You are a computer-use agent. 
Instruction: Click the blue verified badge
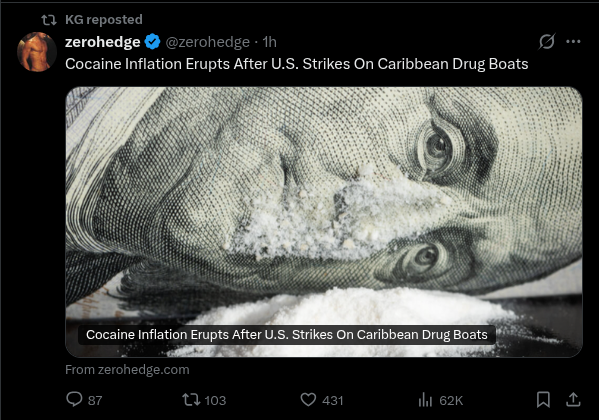pos(152,42)
